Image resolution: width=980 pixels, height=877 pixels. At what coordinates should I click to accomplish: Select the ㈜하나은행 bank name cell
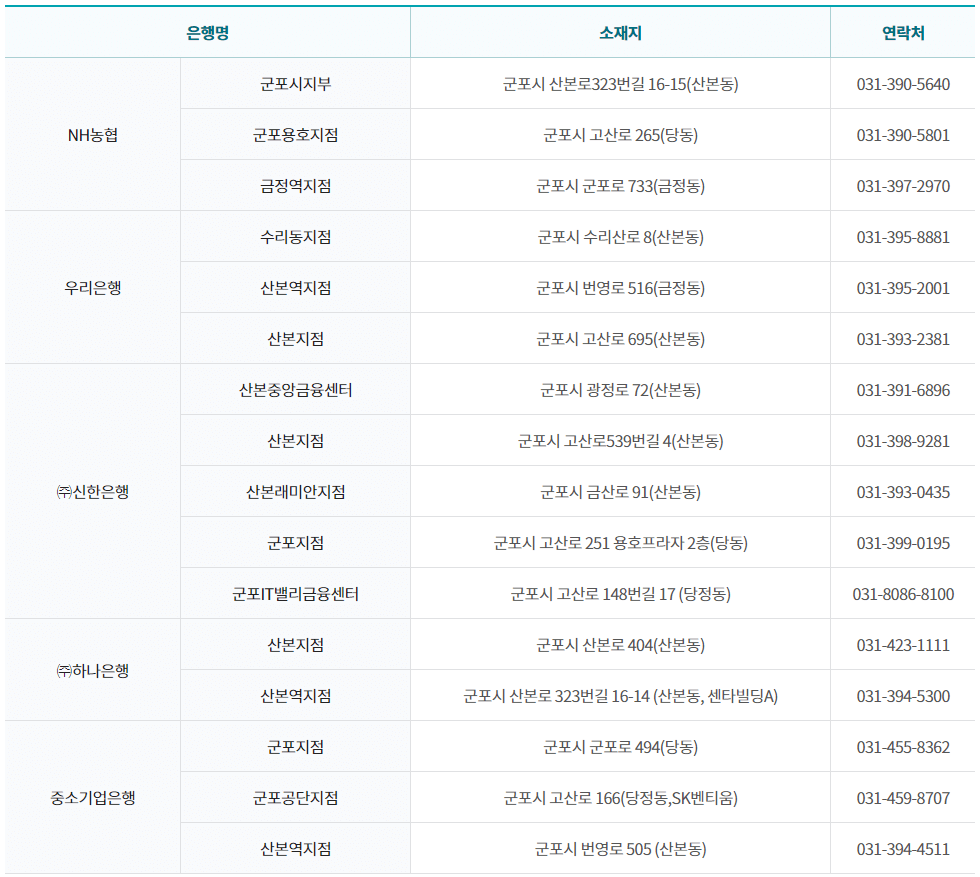tap(91, 669)
